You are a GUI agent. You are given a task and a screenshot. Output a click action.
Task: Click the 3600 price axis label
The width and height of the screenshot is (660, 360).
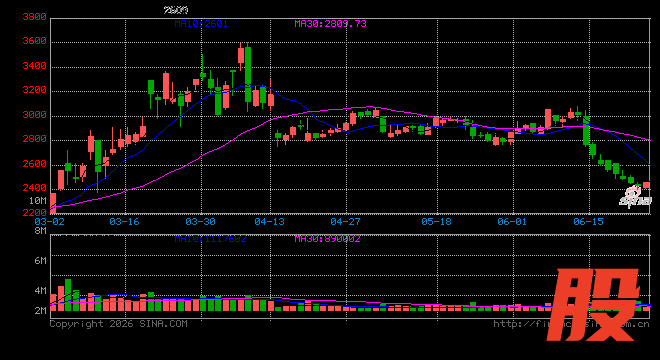(x=34, y=41)
